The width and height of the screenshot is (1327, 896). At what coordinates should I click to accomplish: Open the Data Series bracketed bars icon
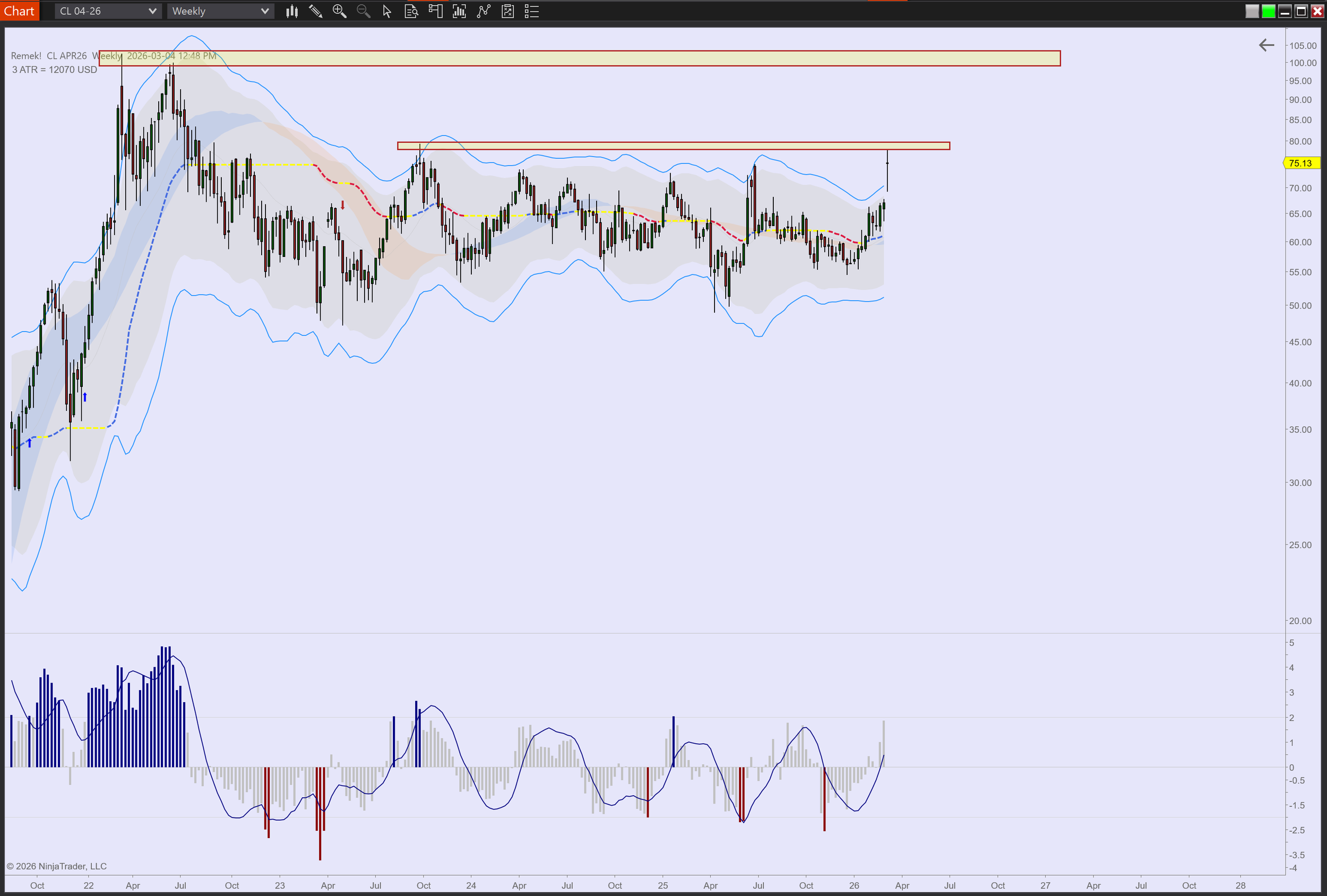pyautogui.click(x=459, y=11)
